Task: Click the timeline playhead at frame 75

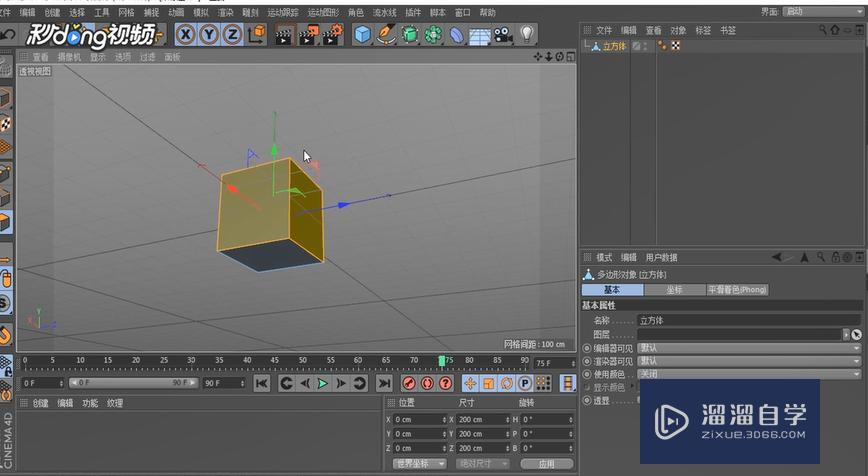Action: (x=442, y=361)
